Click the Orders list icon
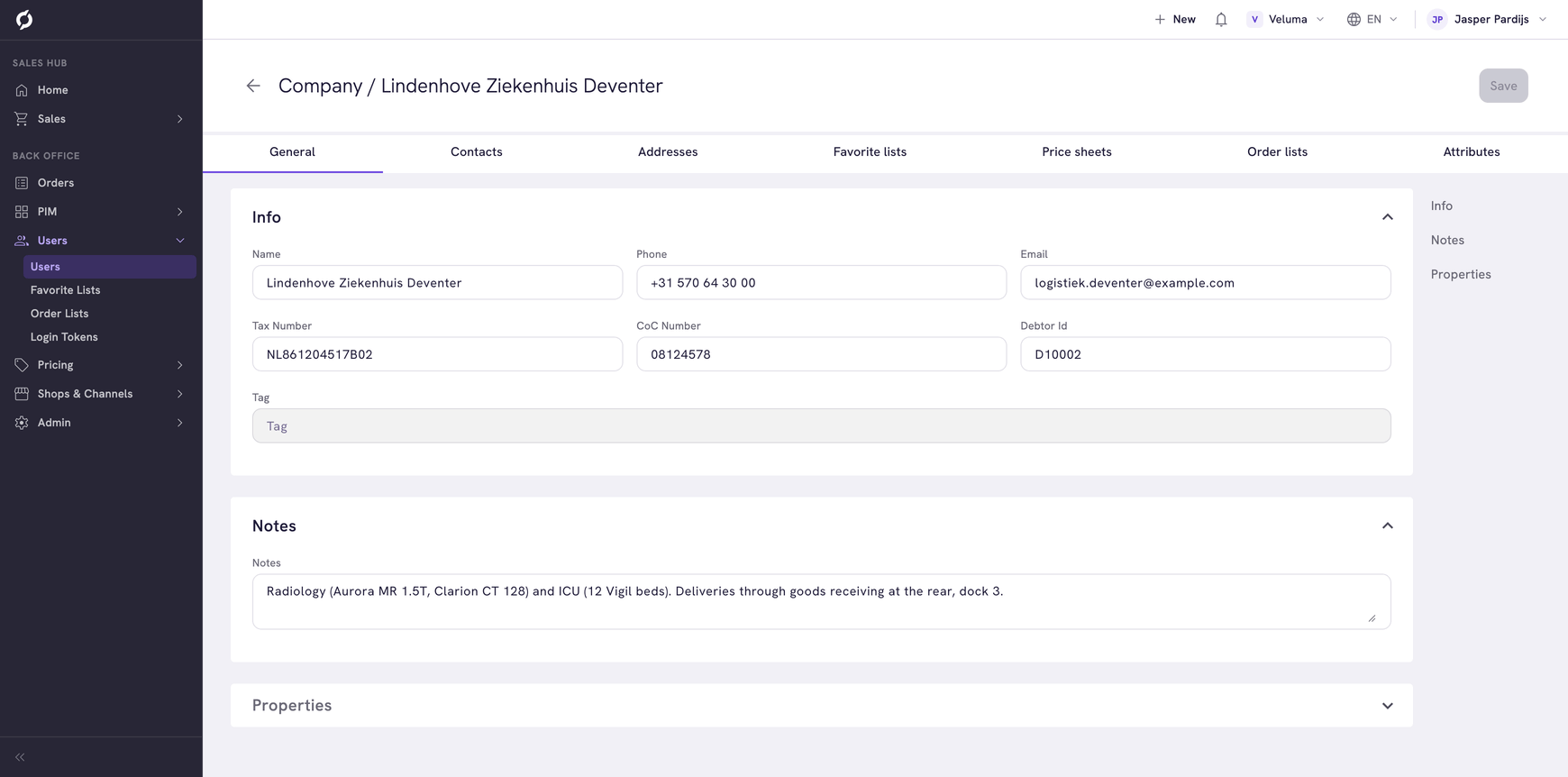The width and height of the screenshot is (1568, 777). [22, 183]
